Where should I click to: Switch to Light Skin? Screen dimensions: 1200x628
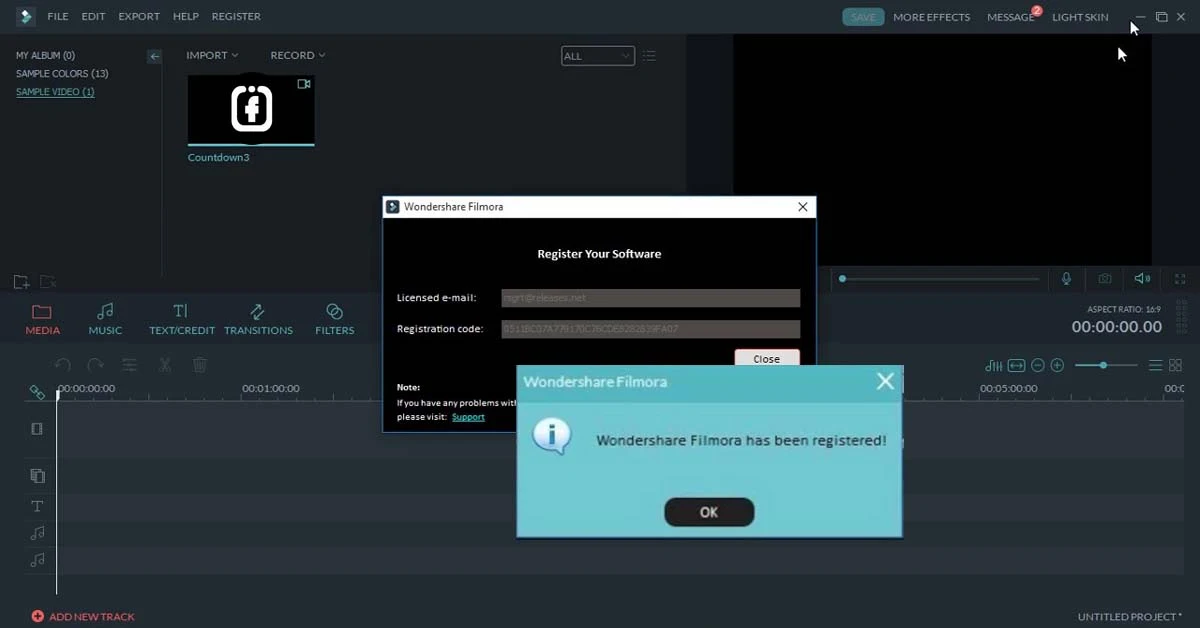[x=1080, y=17]
